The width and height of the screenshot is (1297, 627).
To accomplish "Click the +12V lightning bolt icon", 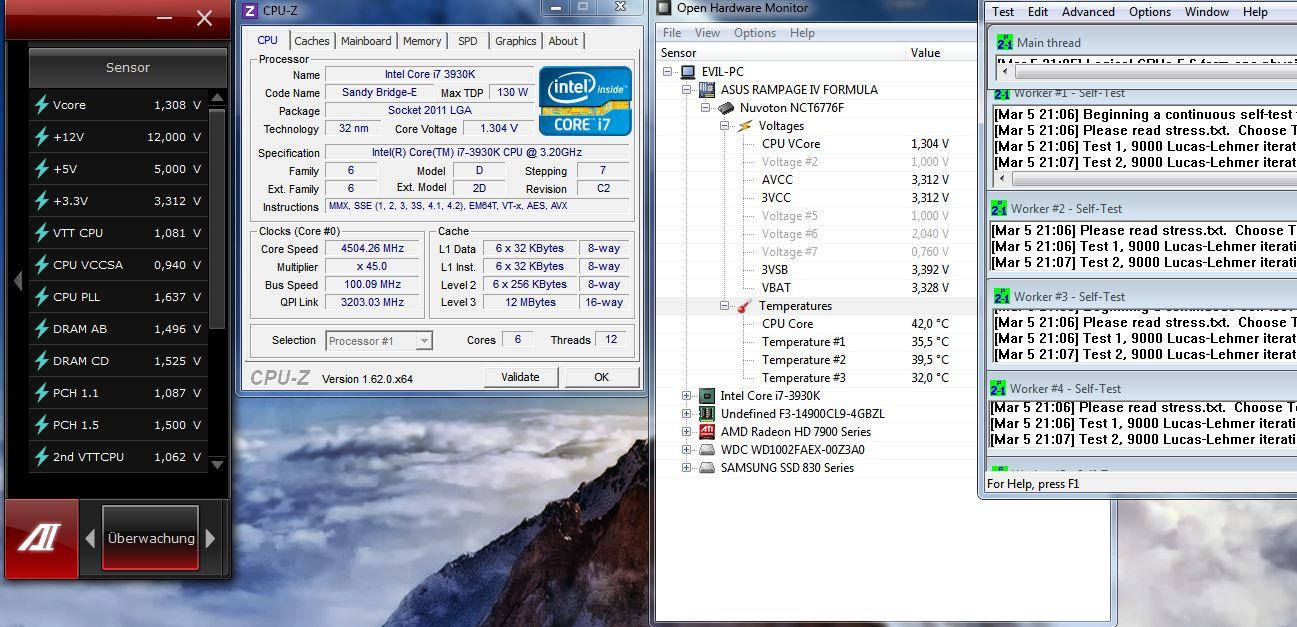I will coord(42,137).
